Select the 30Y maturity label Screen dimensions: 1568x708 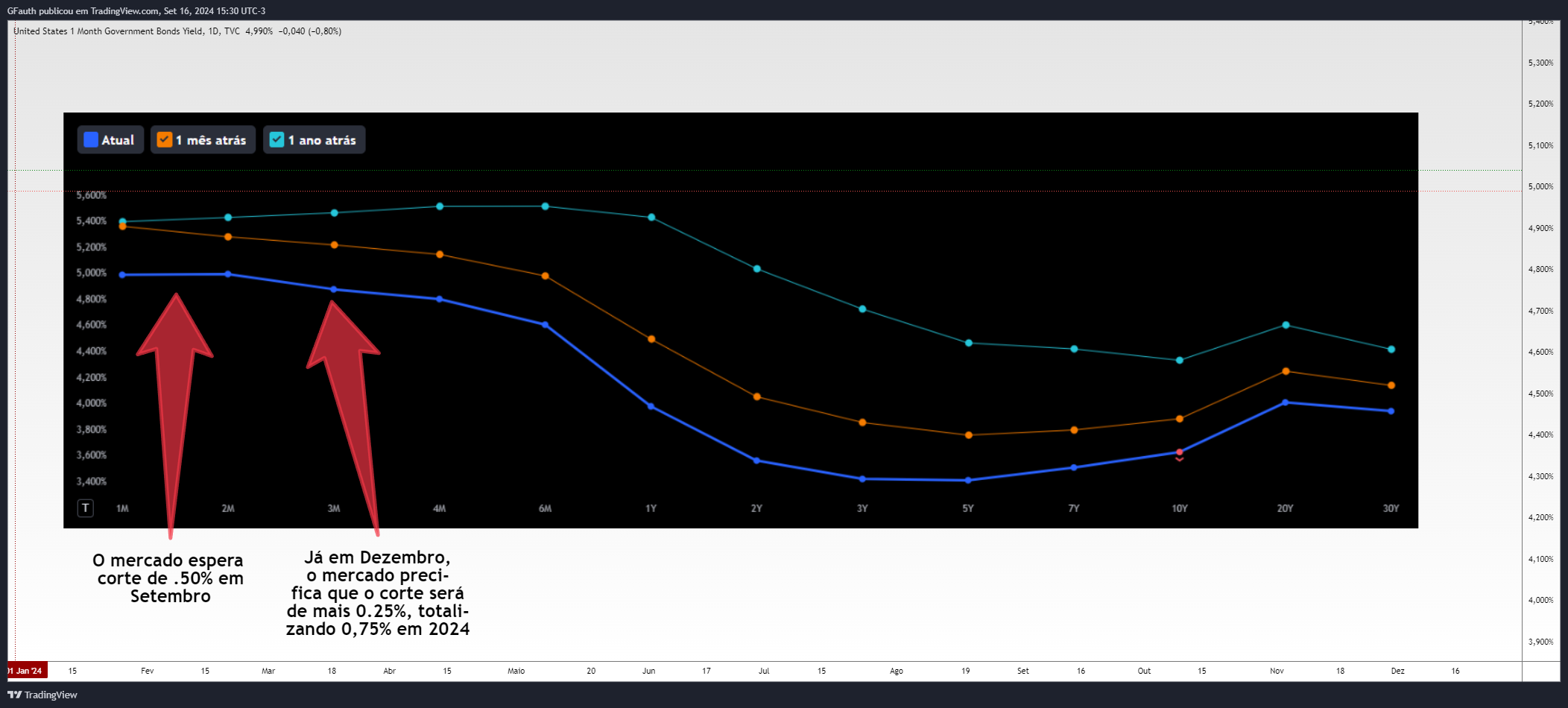pyautogui.click(x=1391, y=508)
